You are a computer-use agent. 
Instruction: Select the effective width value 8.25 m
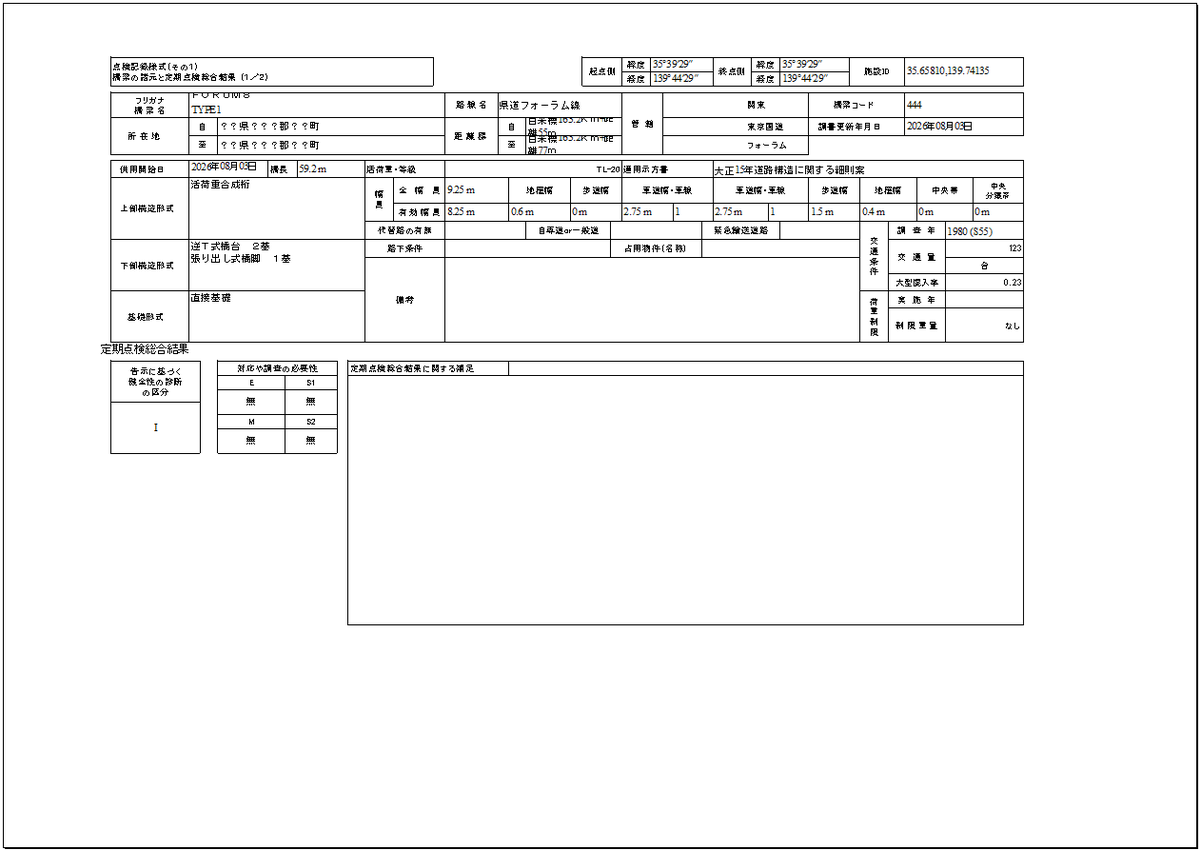tap(462, 212)
